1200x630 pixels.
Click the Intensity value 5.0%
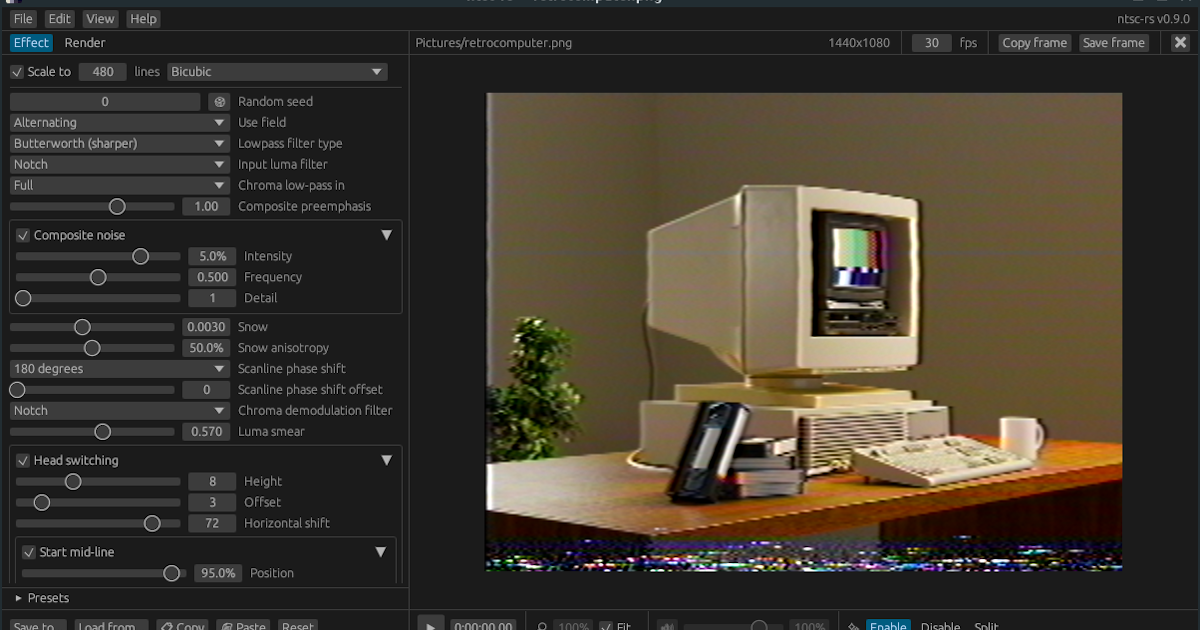coord(212,256)
